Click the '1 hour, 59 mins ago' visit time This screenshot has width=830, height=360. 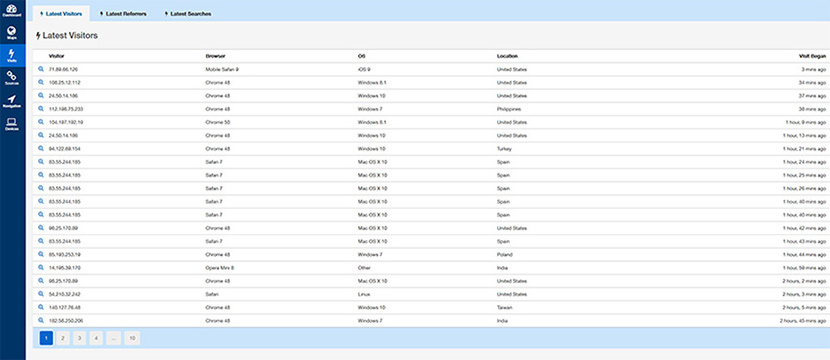(x=804, y=268)
